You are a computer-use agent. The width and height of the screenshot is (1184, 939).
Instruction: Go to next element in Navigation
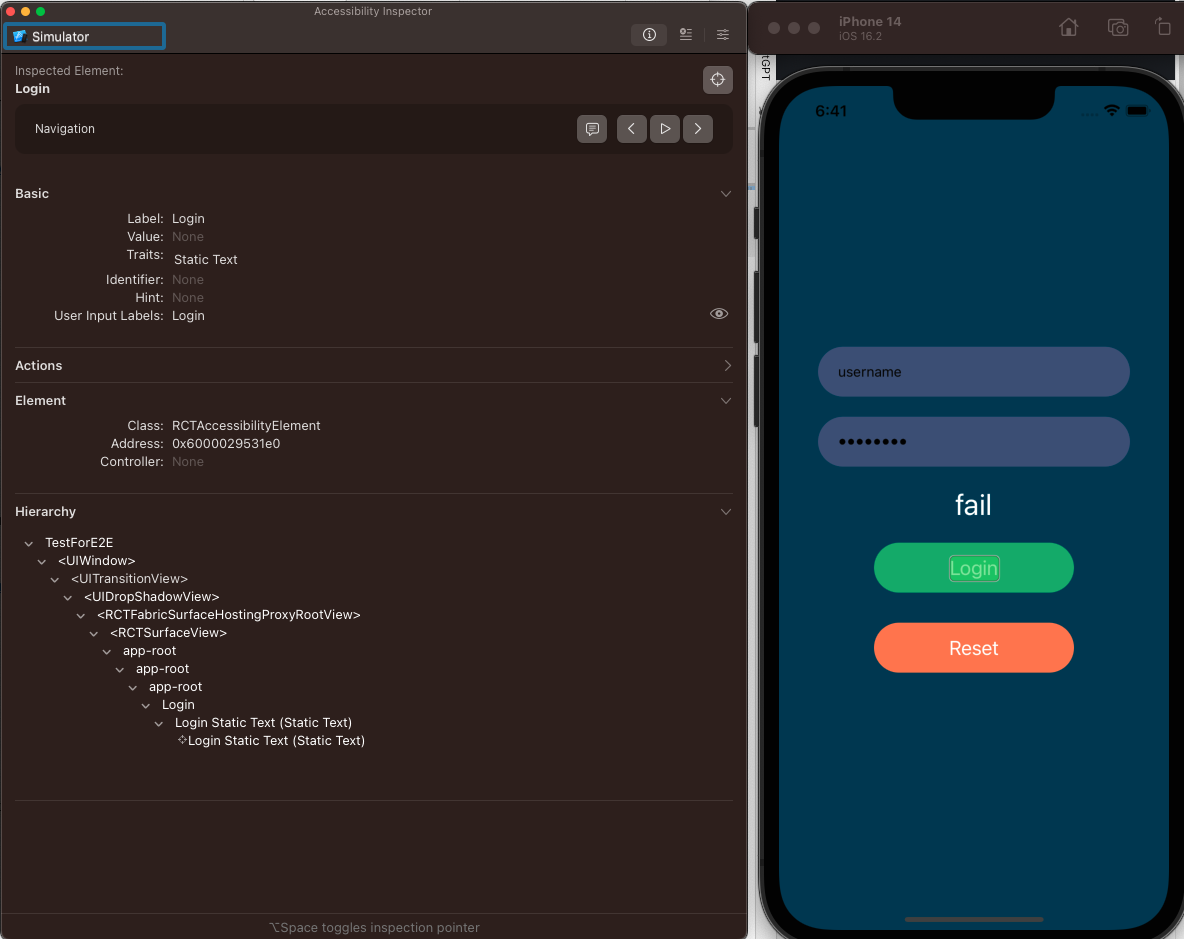(x=698, y=129)
